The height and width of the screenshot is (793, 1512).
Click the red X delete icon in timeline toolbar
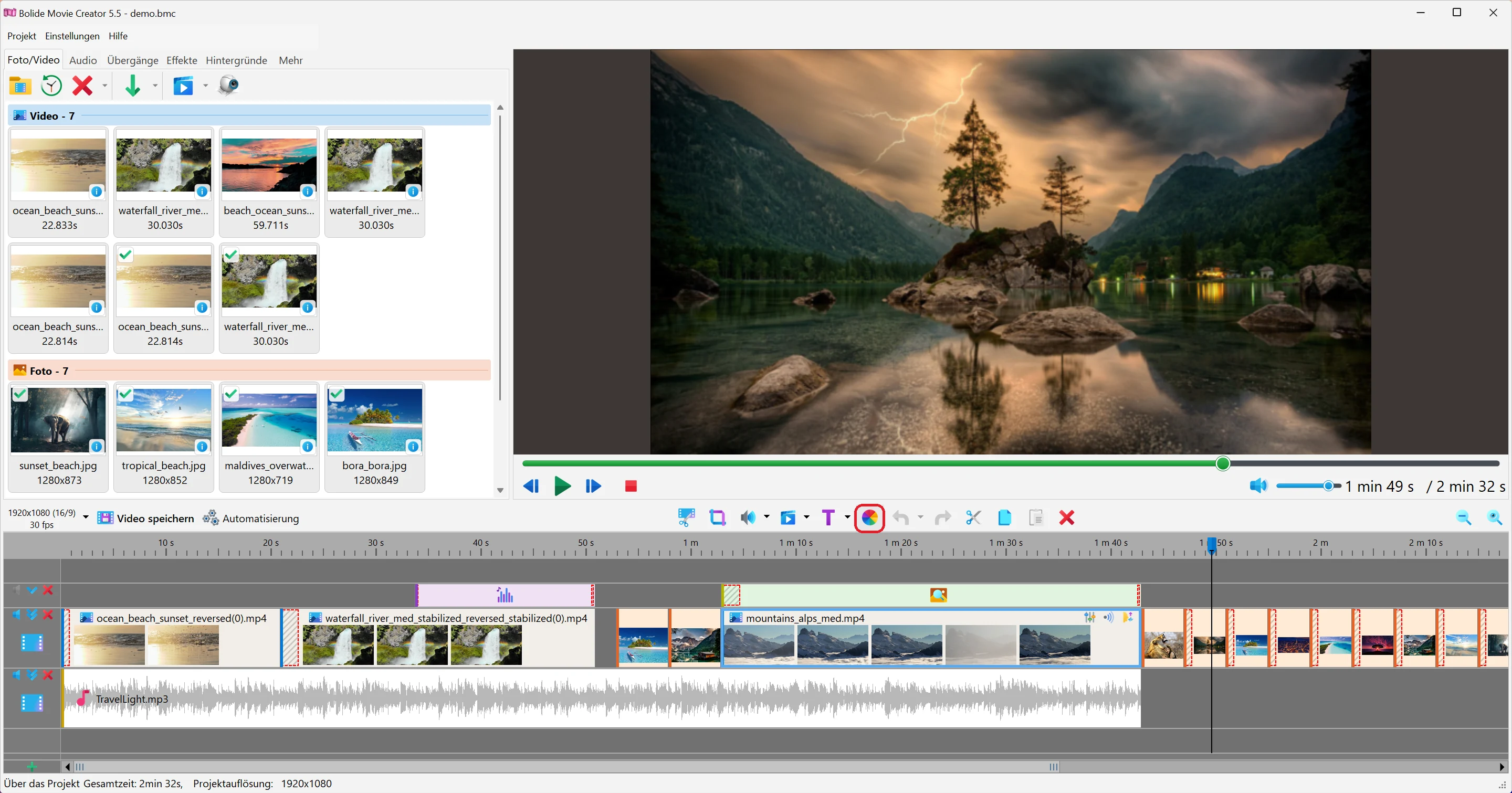(x=1066, y=517)
